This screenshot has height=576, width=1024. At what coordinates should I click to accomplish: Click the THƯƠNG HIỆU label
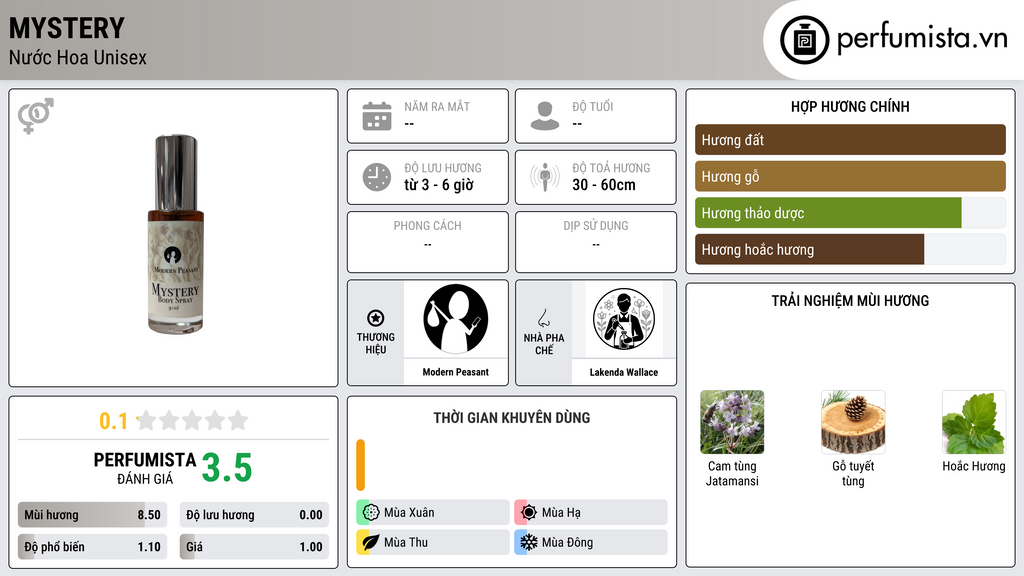(x=376, y=344)
